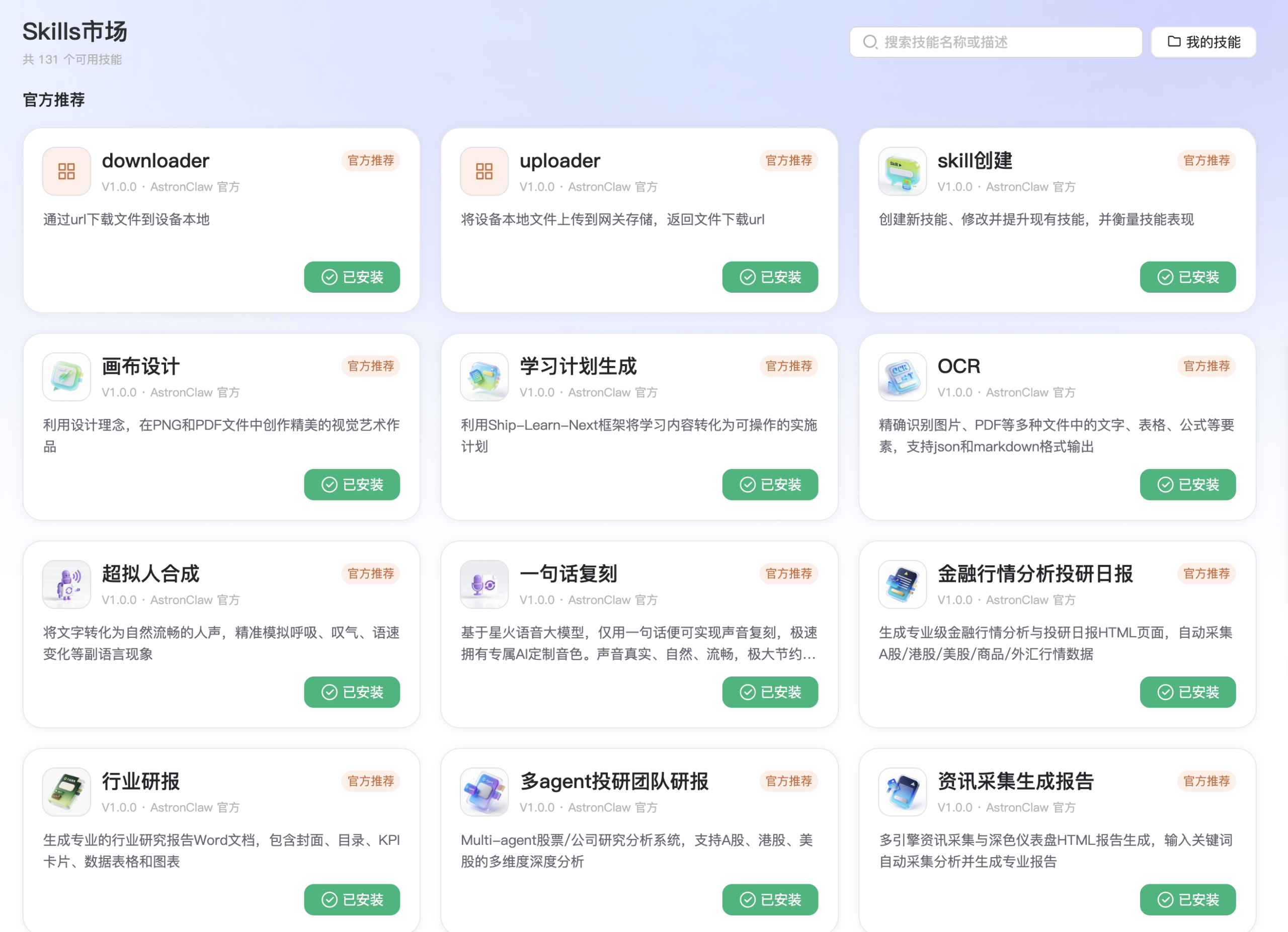This screenshot has width=1288, height=932.
Task: Select the 行业研报 skill icon
Action: click(66, 792)
